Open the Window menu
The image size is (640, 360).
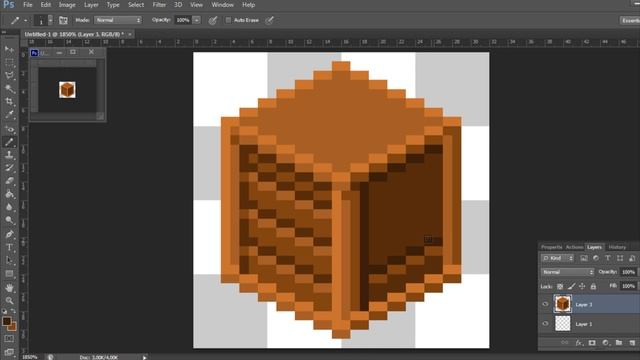coord(222,5)
